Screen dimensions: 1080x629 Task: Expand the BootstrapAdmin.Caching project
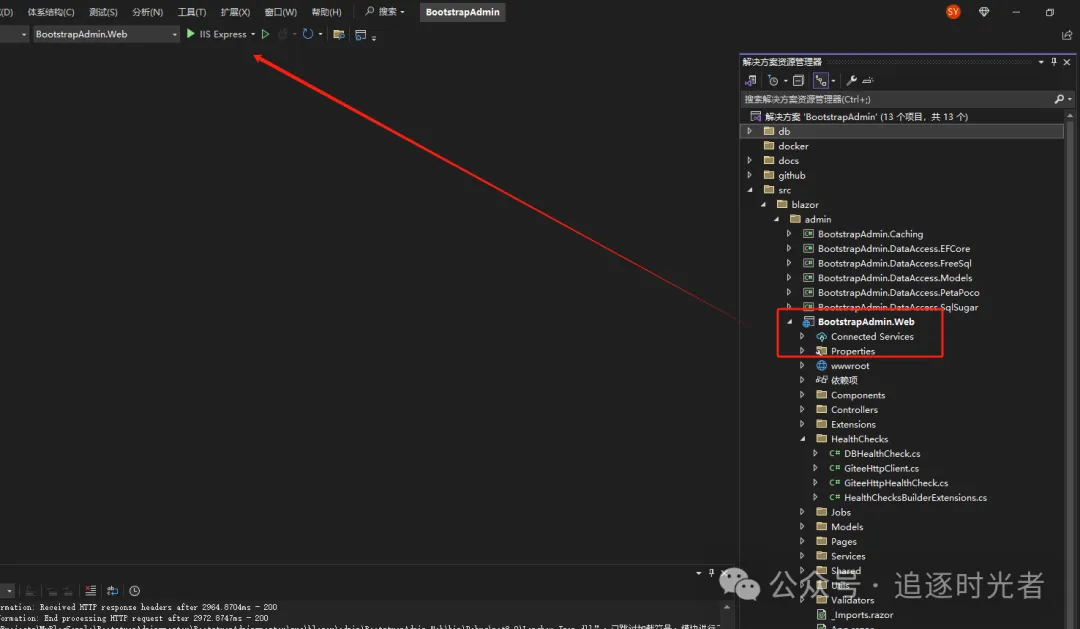point(789,234)
